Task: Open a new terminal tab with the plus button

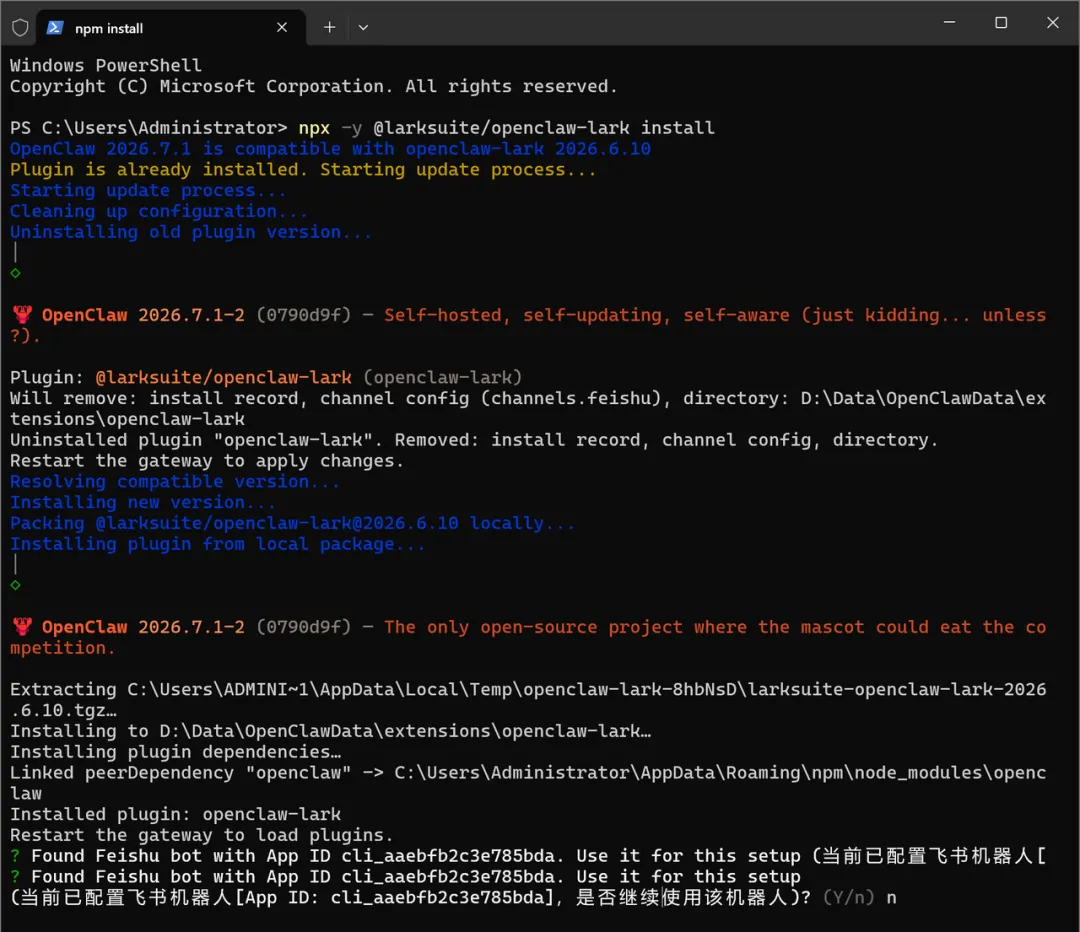Action: pos(329,28)
